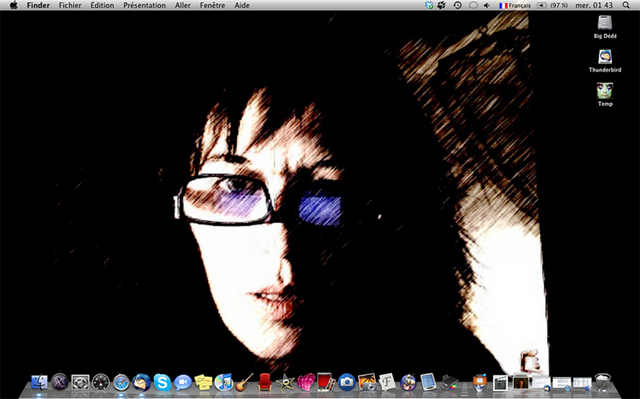Open the Big Dédé hard drive

[605, 27]
